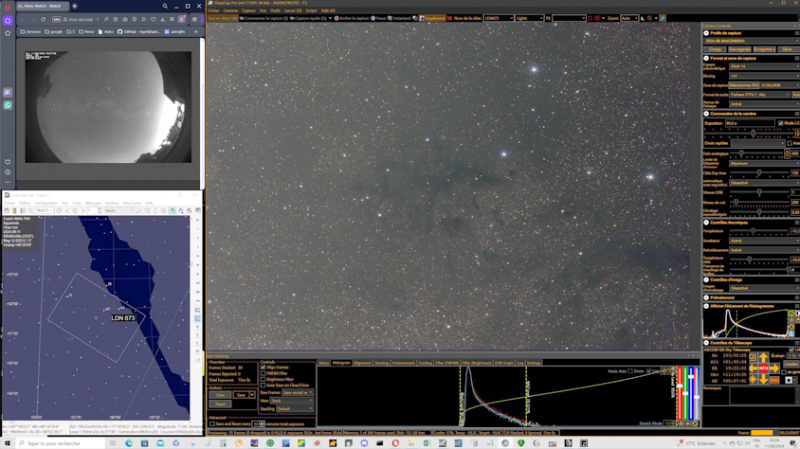The image size is (800, 449).
Task: Open the Zoom Auto dropdown
Action: coord(630,18)
